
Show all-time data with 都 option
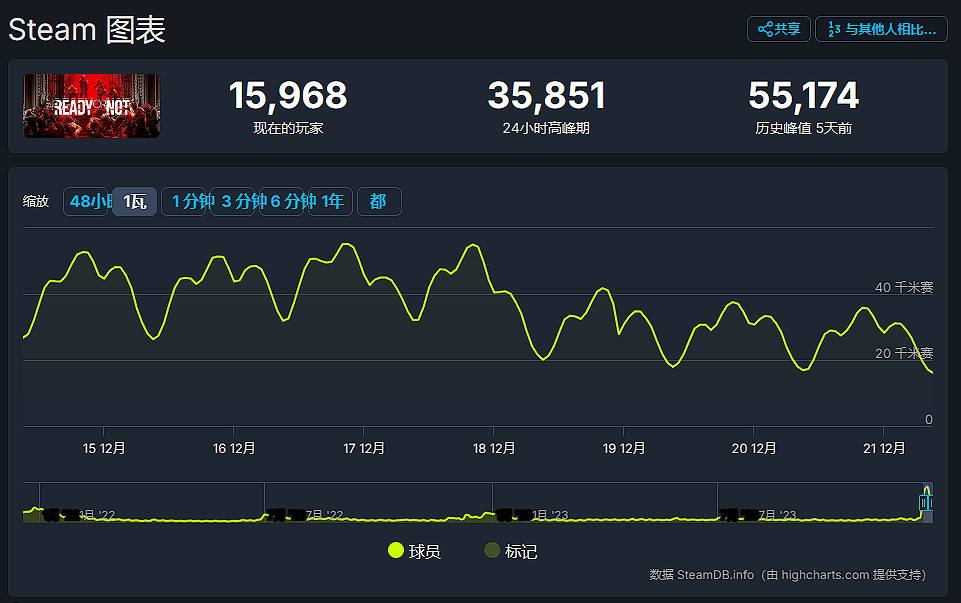coord(379,201)
